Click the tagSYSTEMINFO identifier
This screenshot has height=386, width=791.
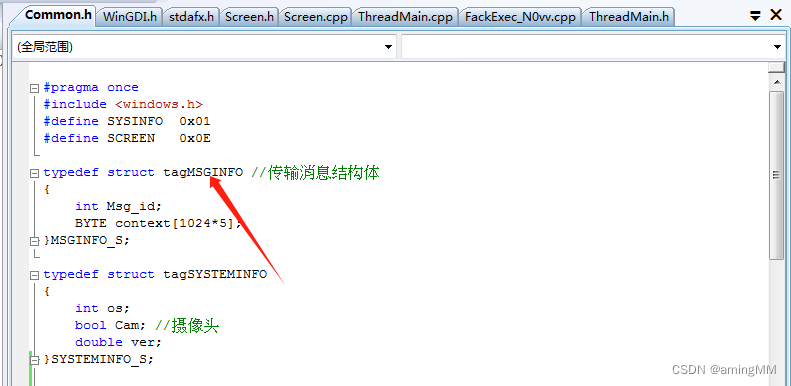(215, 274)
